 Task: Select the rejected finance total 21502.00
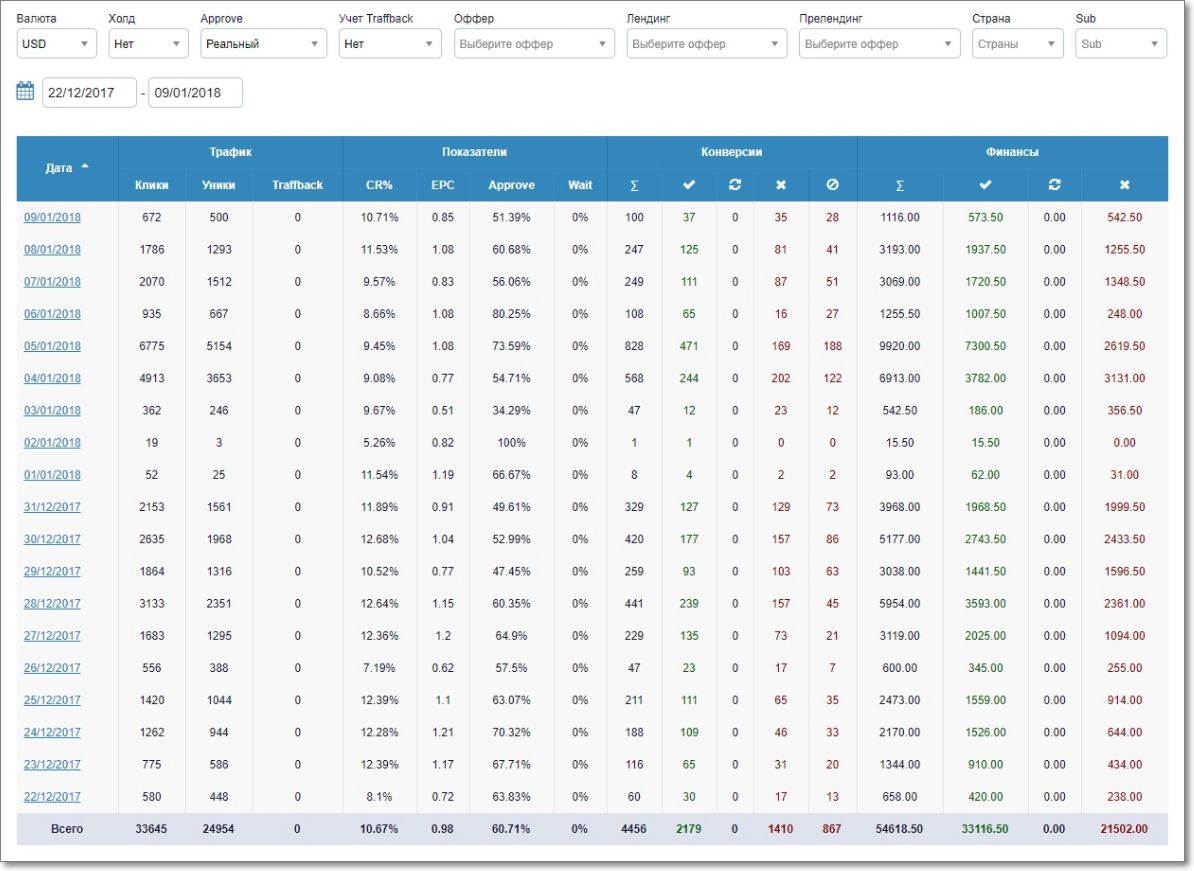tap(1125, 829)
